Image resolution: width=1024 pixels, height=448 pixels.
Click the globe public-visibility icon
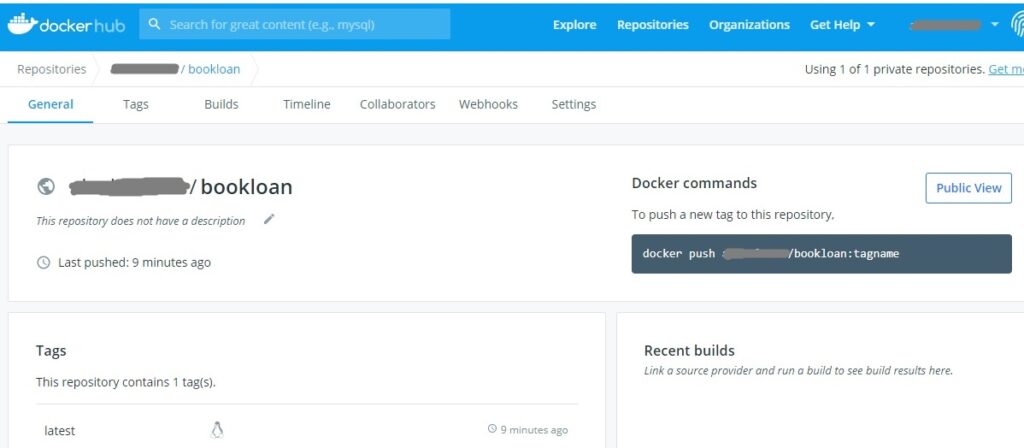(x=46, y=187)
